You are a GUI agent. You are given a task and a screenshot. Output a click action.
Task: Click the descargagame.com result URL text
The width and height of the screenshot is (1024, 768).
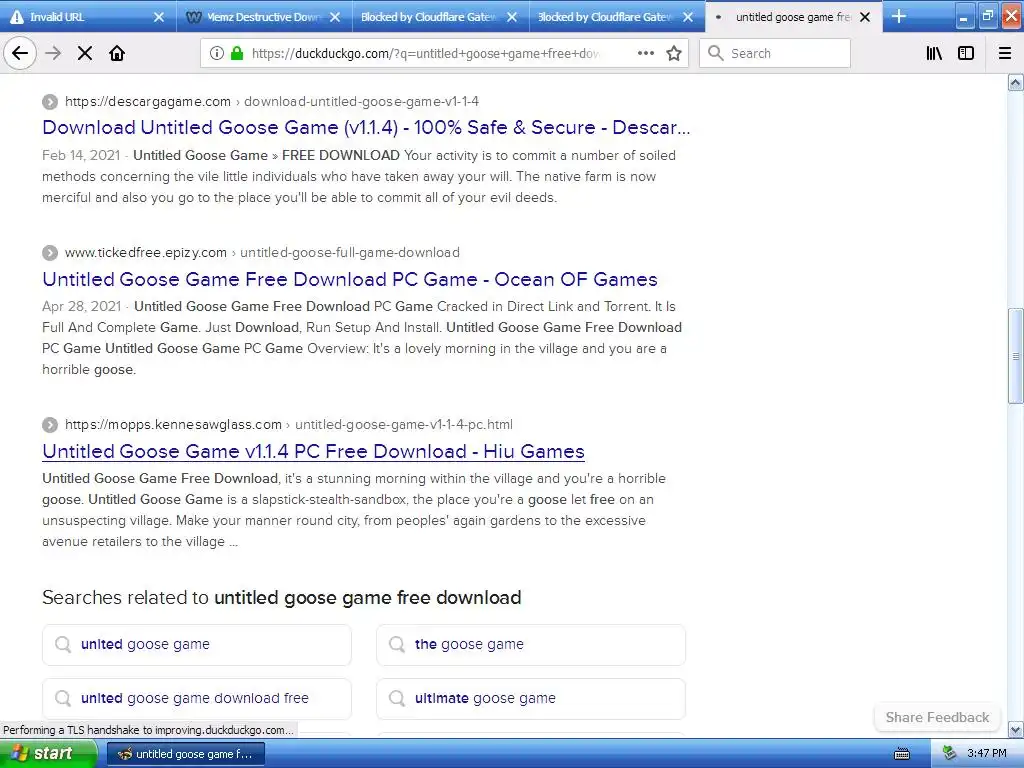(148, 102)
